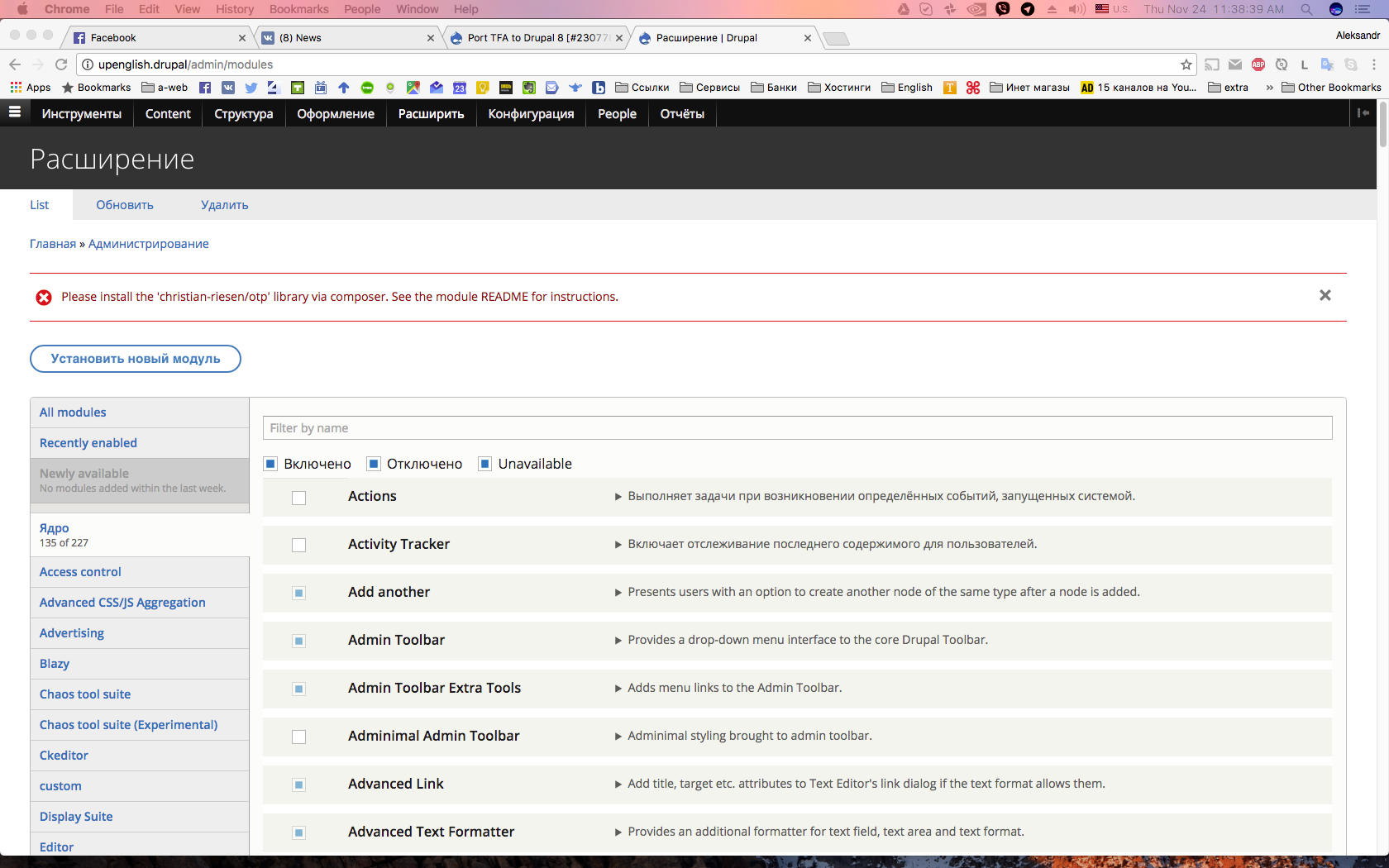Expand the Actions module description

tap(618, 497)
